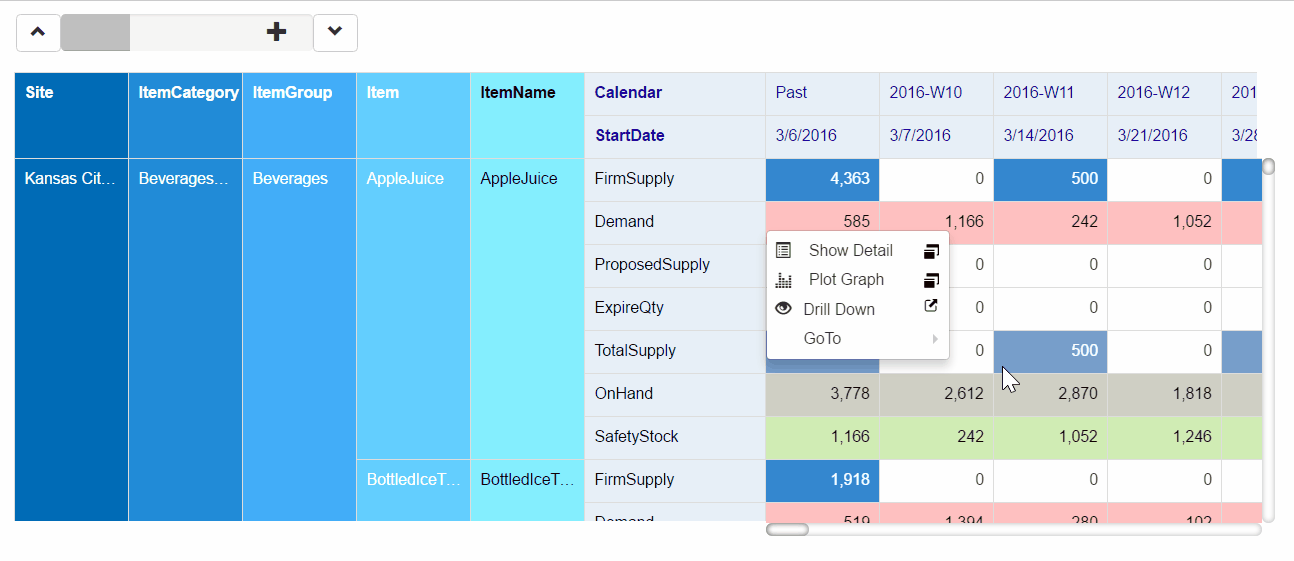Click the eye icon beside Drill Down

tap(784, 309)
